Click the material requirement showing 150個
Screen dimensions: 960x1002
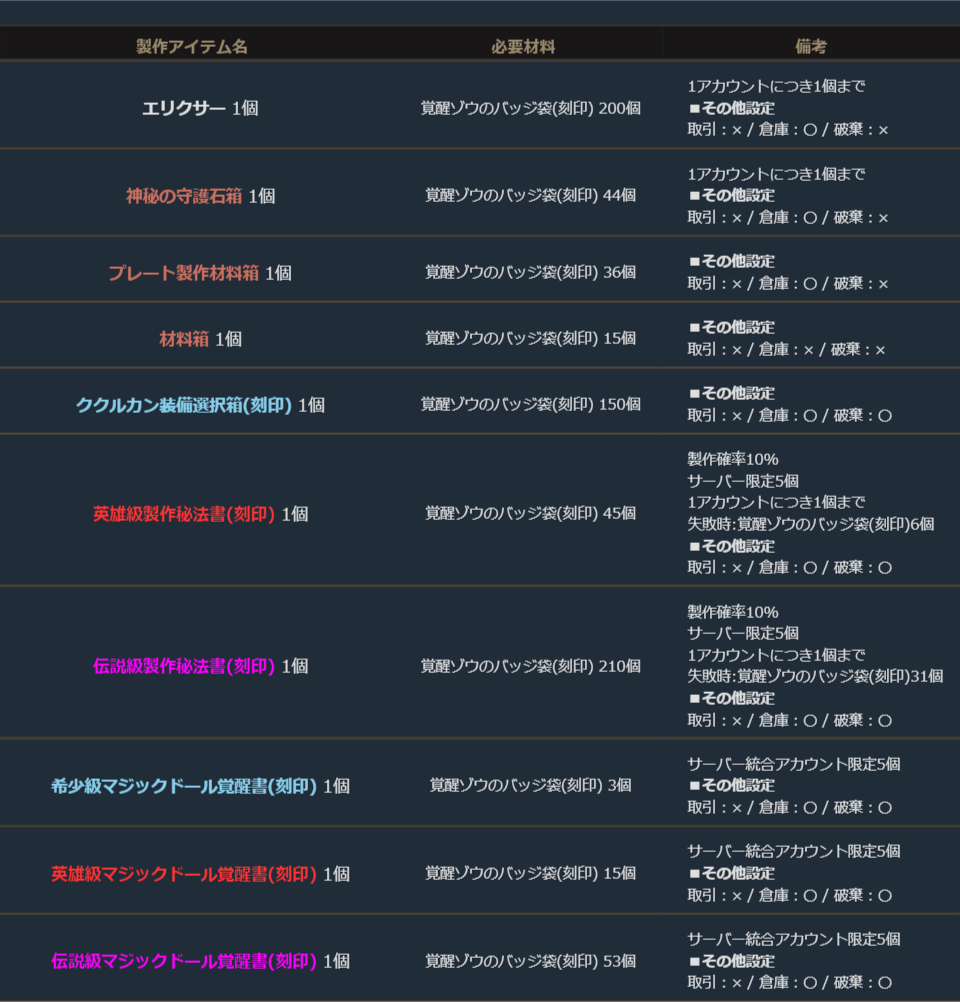pyautogui.click(x=530, y=405)
